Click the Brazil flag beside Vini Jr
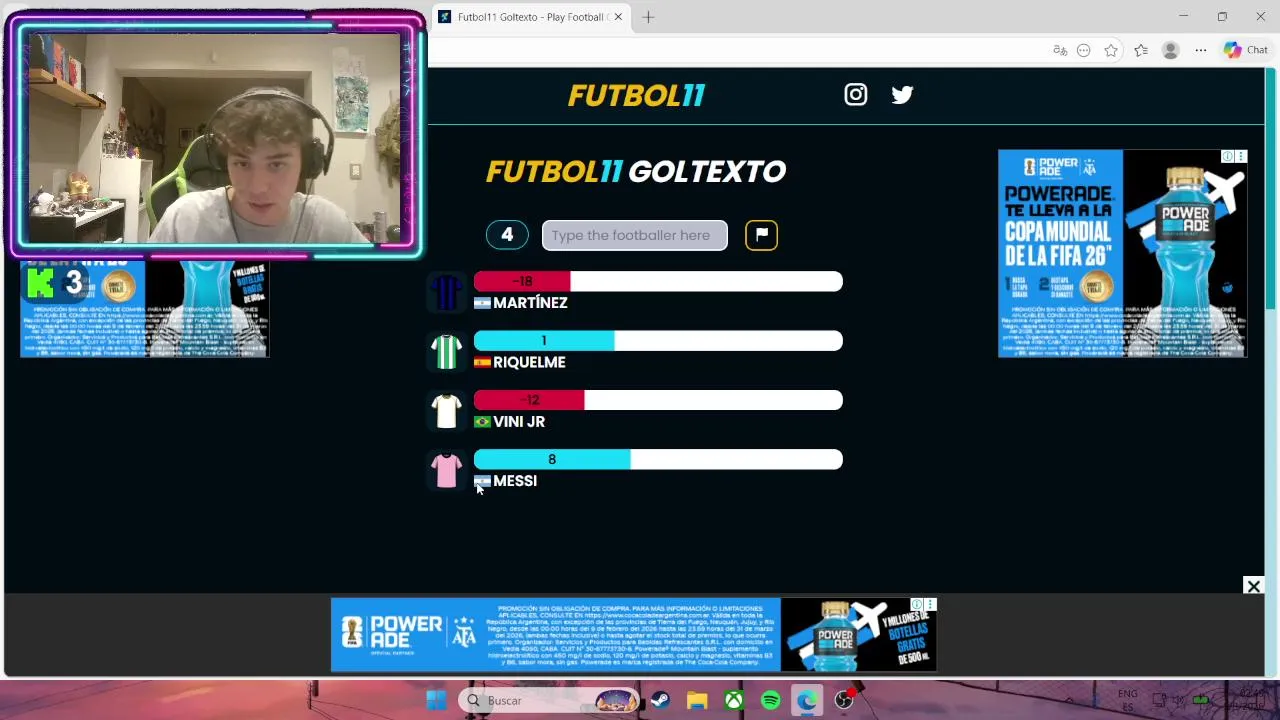1280x720 pixels. (x=482, y=422)
